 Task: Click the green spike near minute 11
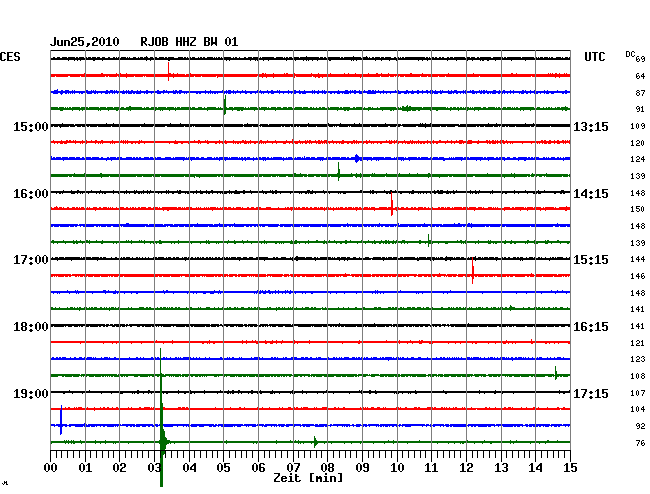[429, 240]
